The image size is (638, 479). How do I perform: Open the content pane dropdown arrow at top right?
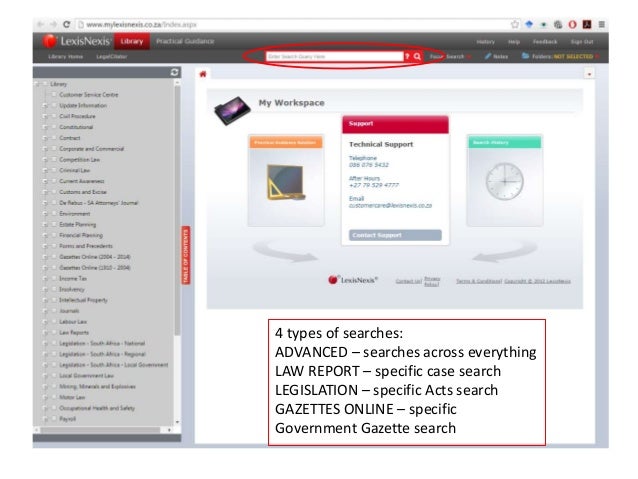pos(589,74)
